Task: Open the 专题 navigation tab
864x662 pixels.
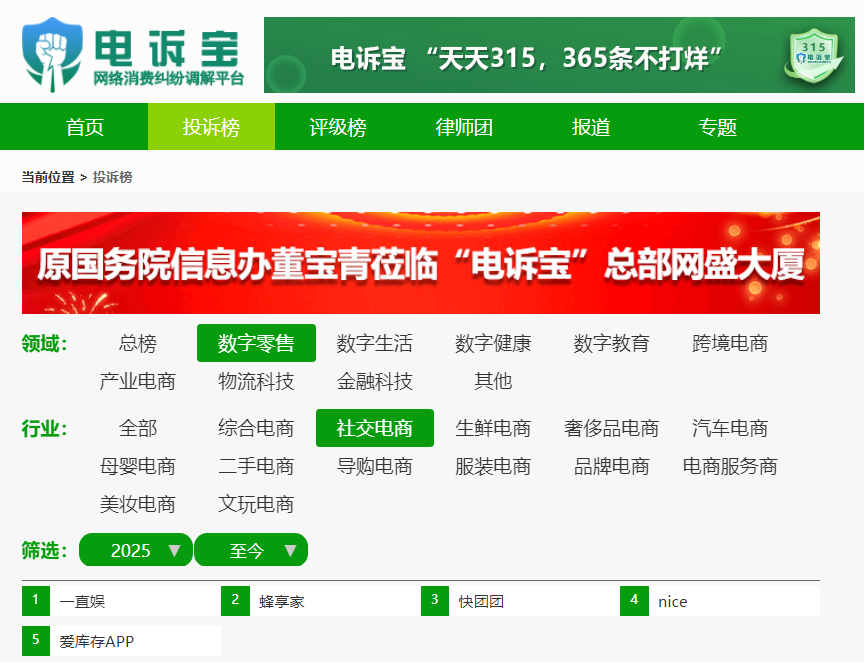Action: tap(717, 127)
